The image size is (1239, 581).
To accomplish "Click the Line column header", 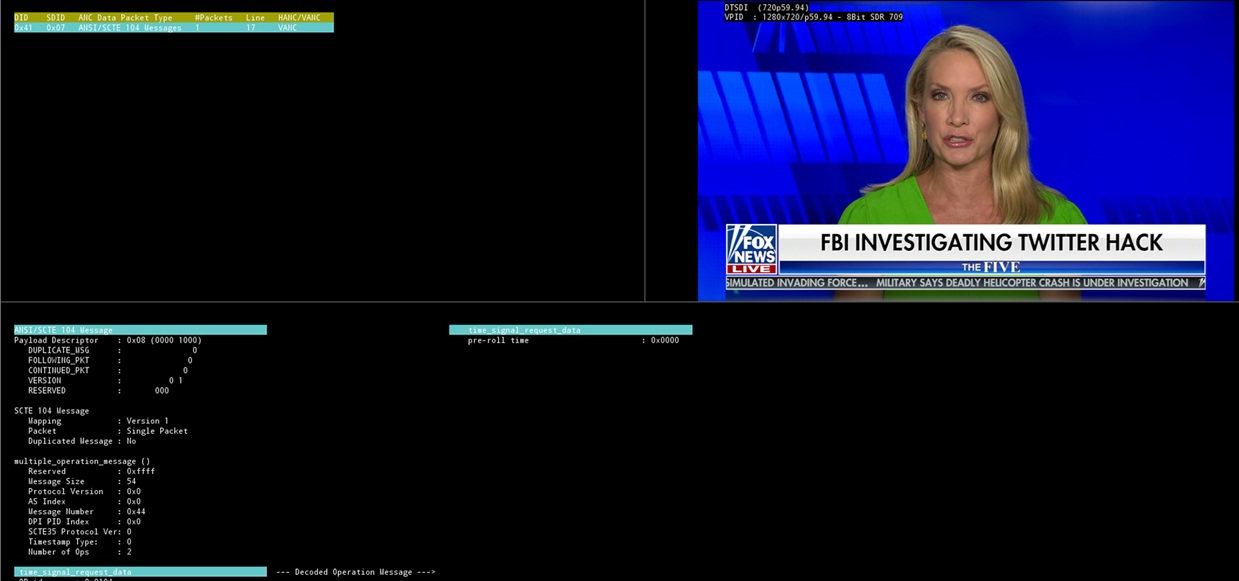I will pos(255,17).
